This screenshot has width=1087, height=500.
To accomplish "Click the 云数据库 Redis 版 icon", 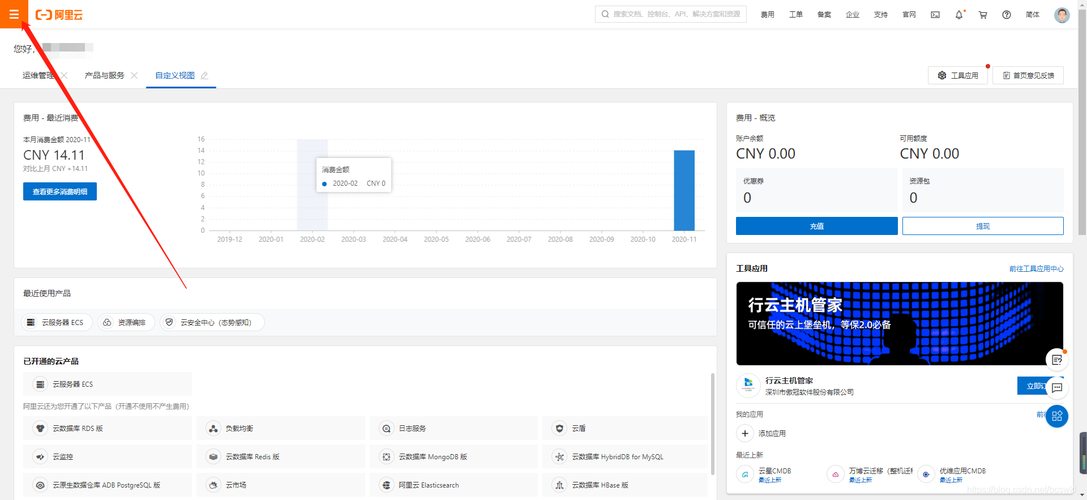I will 214,457.
